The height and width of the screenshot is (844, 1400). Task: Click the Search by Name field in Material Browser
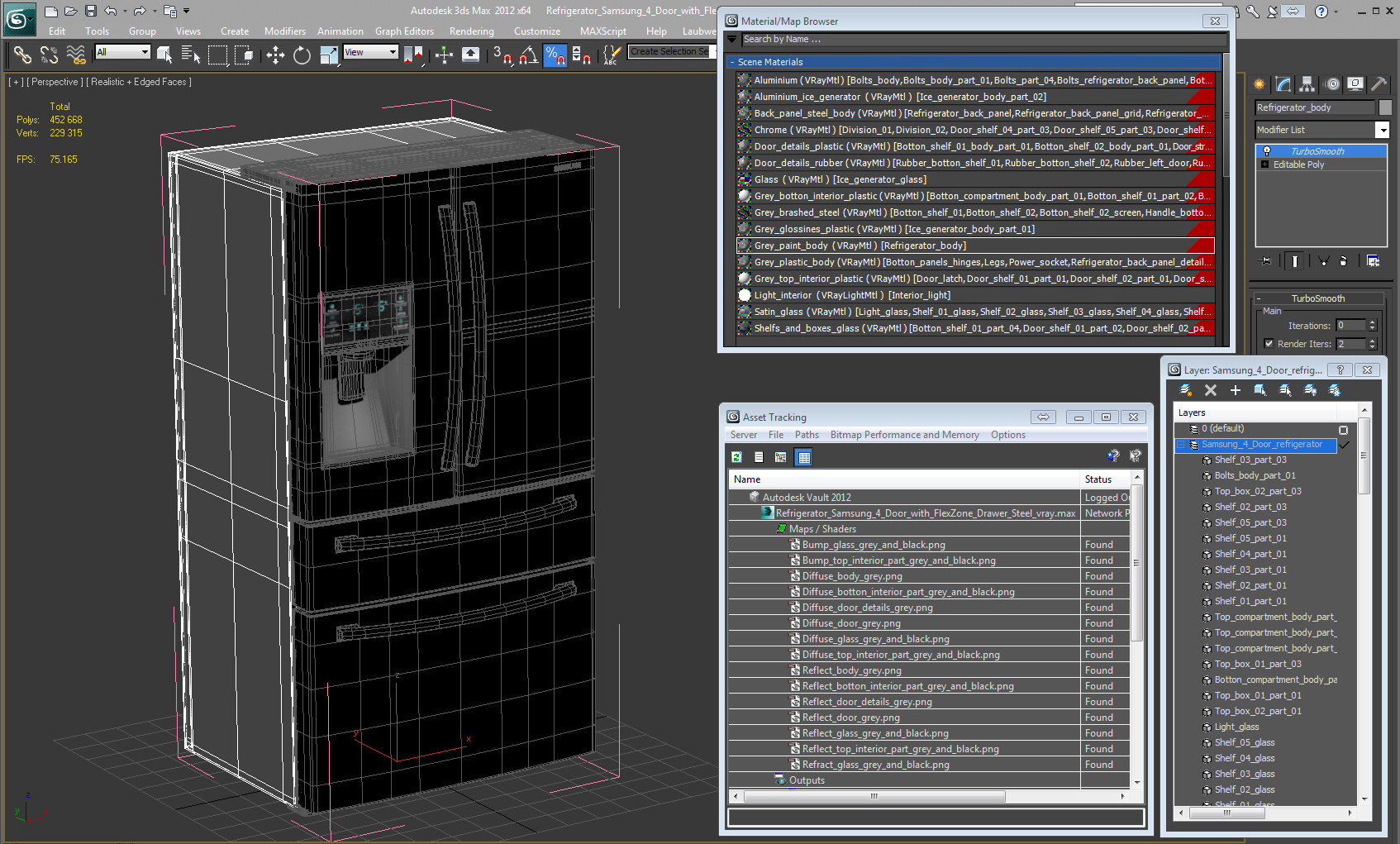(x=983, y=39)
